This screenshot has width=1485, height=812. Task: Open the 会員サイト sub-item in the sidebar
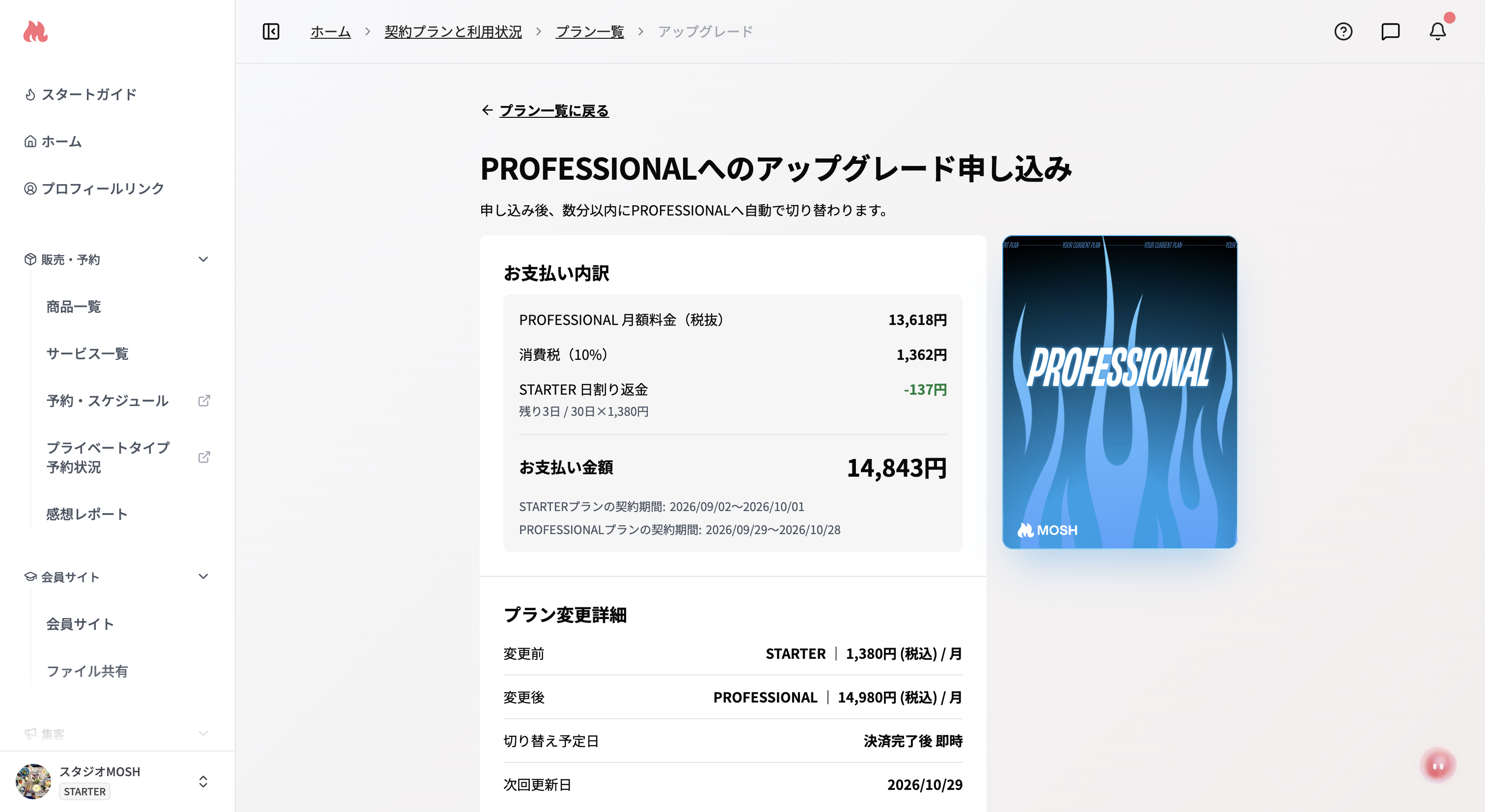(x=80, y=624)
